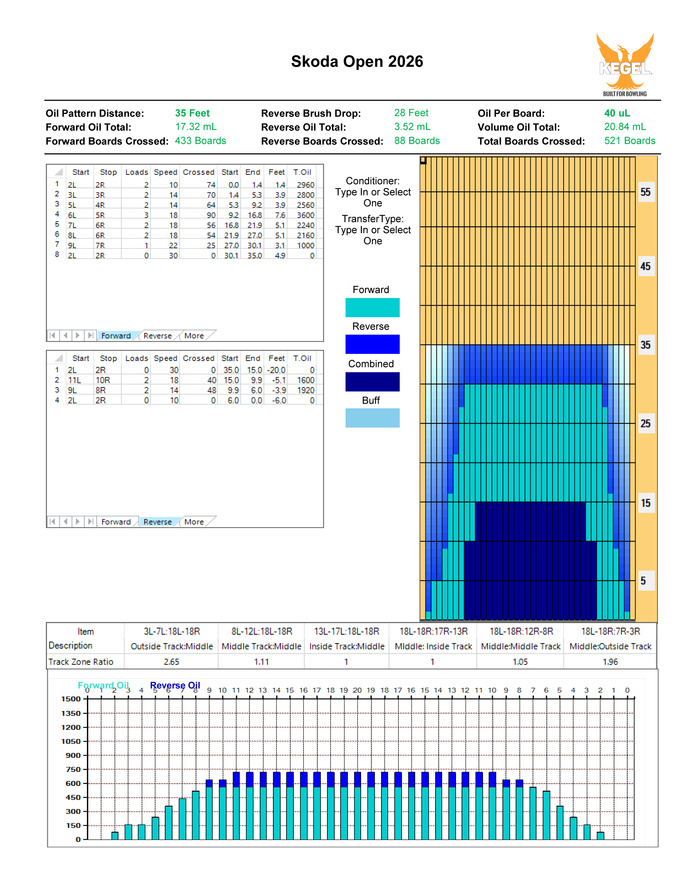
Task: Click next-sheet arrow in upper forward table
Action: (78, 336)
